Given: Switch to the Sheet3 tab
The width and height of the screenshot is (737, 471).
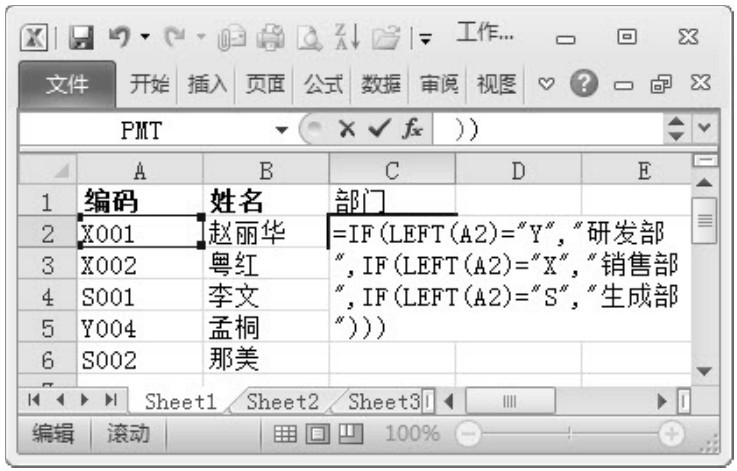Looking at the screenshot, I should [x=384, y=401].
